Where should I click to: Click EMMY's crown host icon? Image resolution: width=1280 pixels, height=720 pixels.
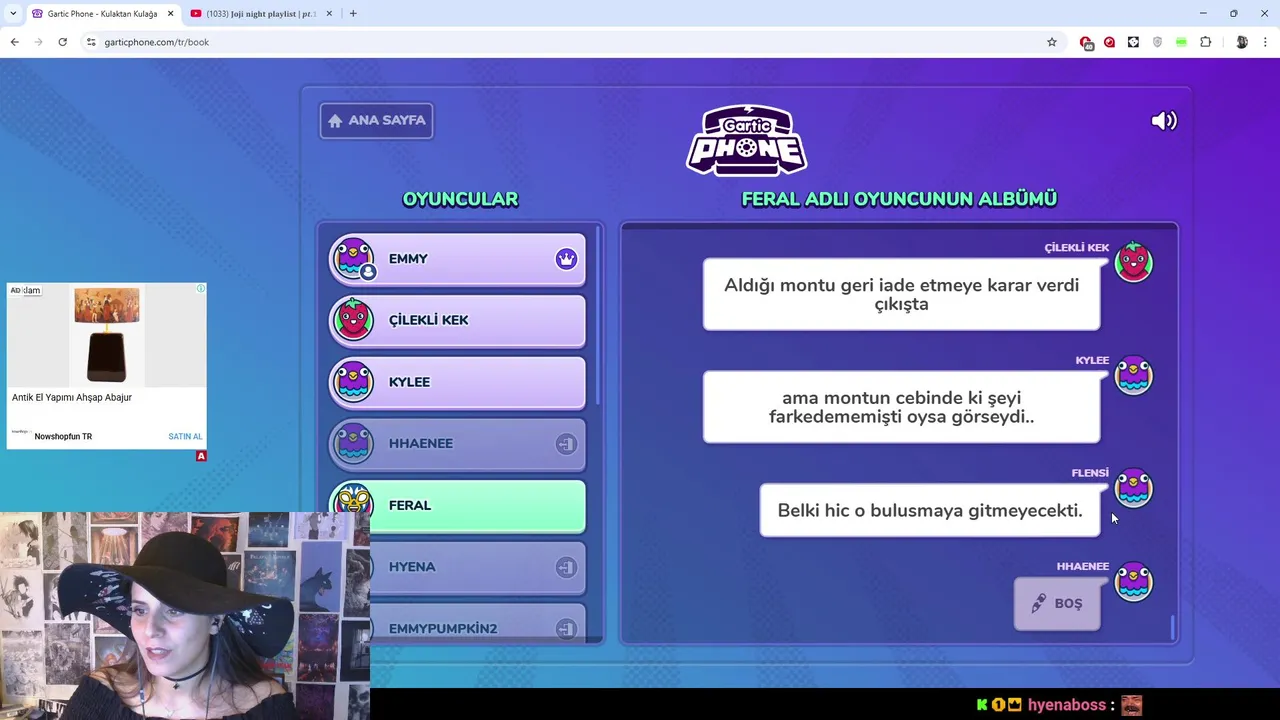566,259
